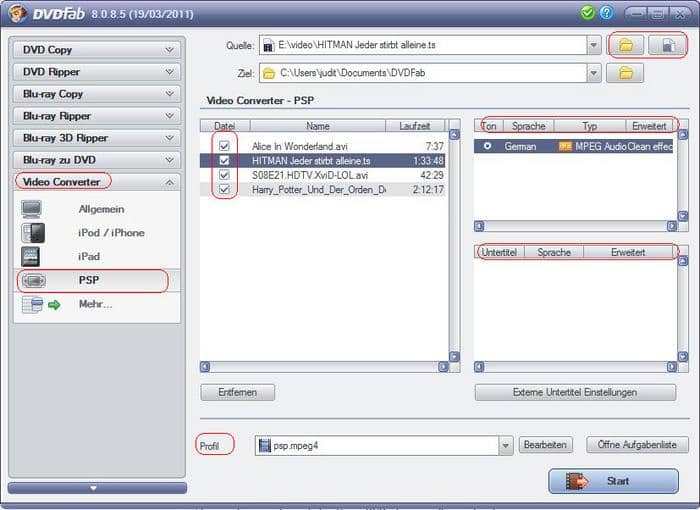Uncheck Harry_Potter_Und_Der_Orden checkbox

pyautogui.click(x=224, y=189)
